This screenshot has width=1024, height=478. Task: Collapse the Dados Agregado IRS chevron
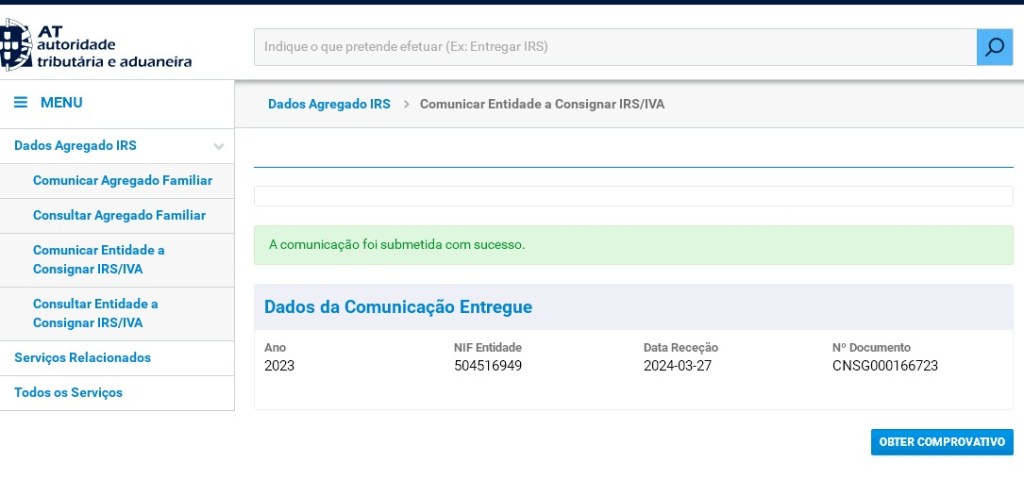click(x=219, y=146)
